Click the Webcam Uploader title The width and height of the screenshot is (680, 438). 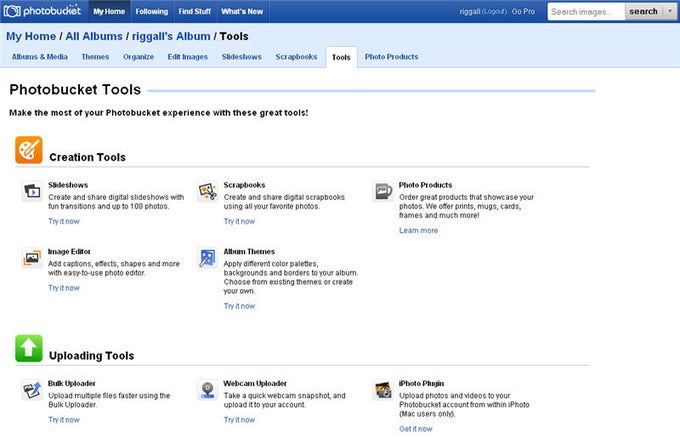pos(255,383)
